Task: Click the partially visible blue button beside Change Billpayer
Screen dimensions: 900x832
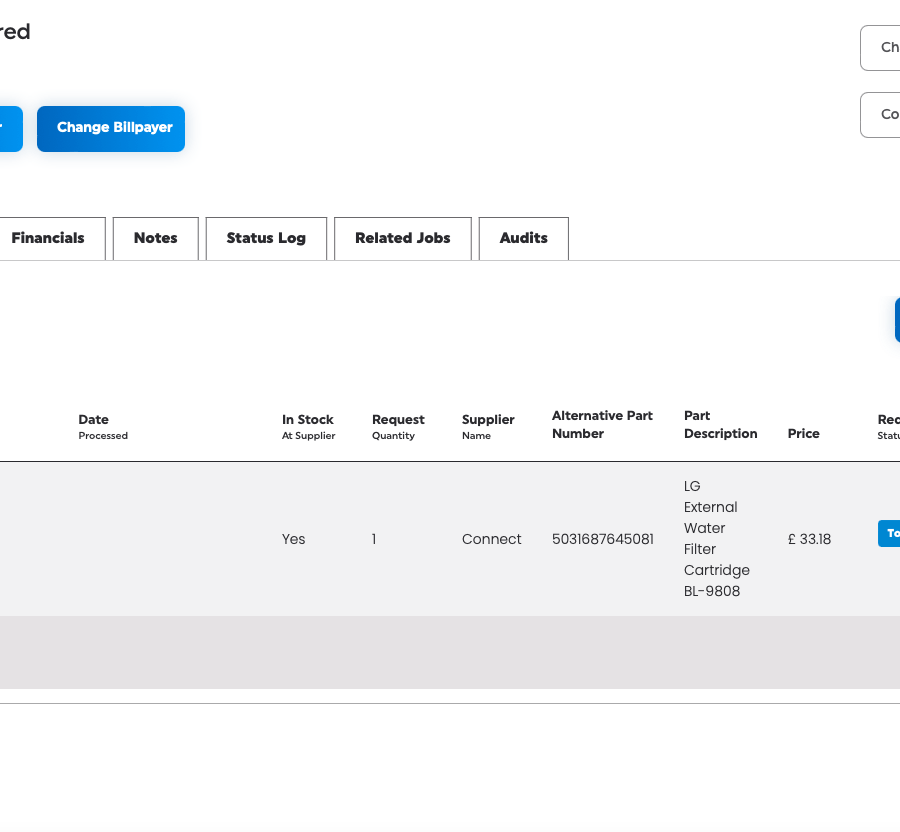Action: [x=10, y=128]
